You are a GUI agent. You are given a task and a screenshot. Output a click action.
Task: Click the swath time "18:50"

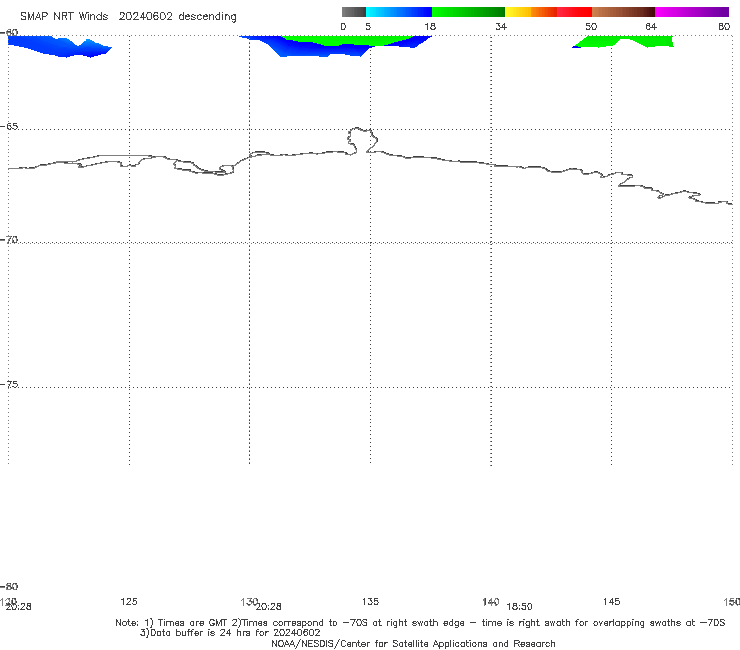click(519, 607)
